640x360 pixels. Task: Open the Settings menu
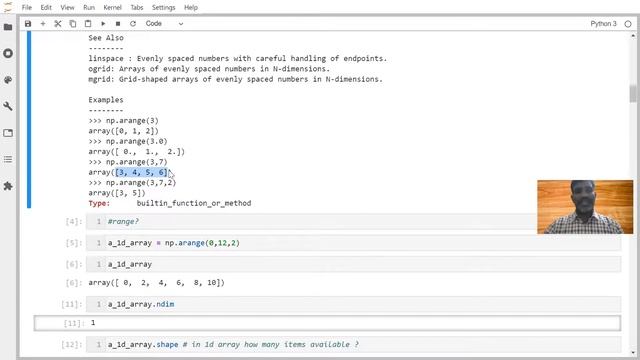click(x=163, y=7)
